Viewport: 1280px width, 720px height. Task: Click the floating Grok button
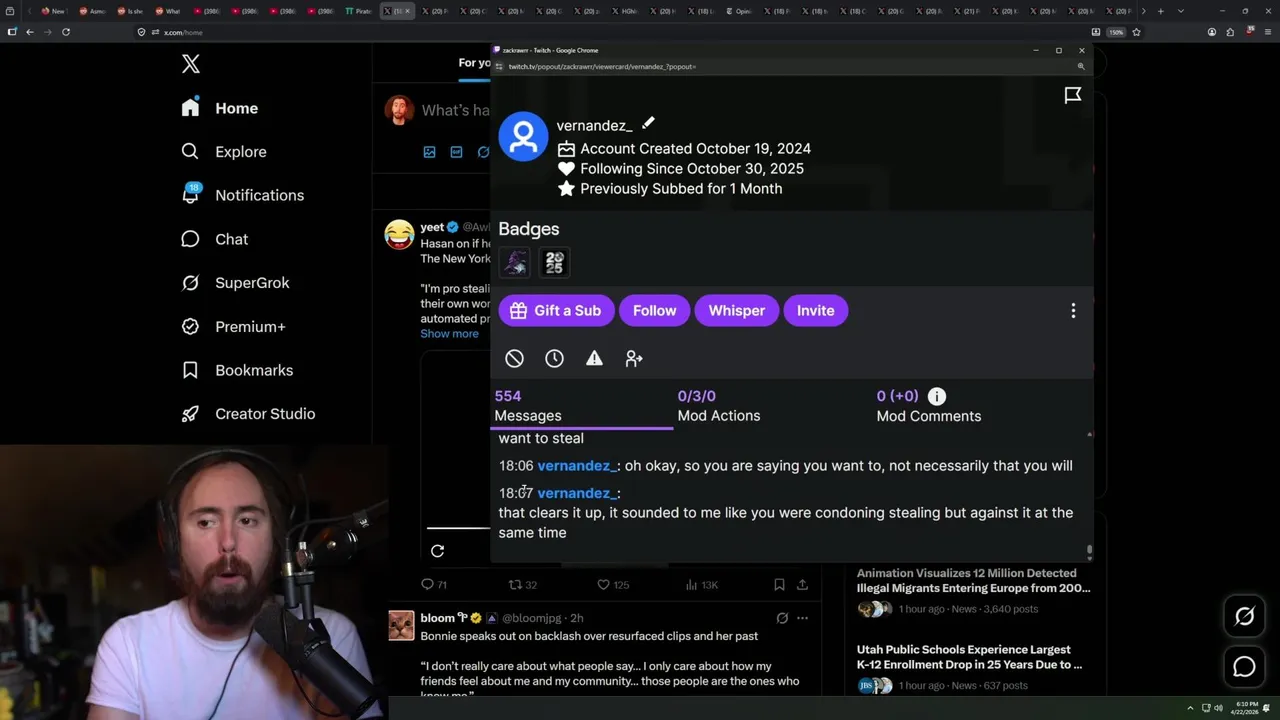click(1244, 617)
